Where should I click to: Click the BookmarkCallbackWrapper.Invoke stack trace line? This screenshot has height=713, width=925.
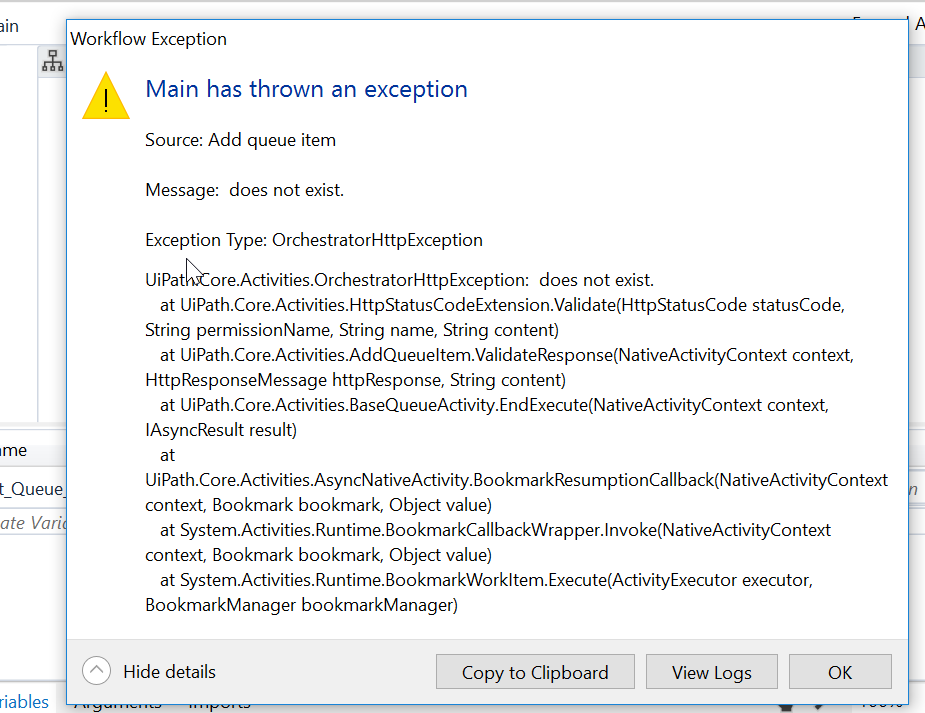point(495,530)
